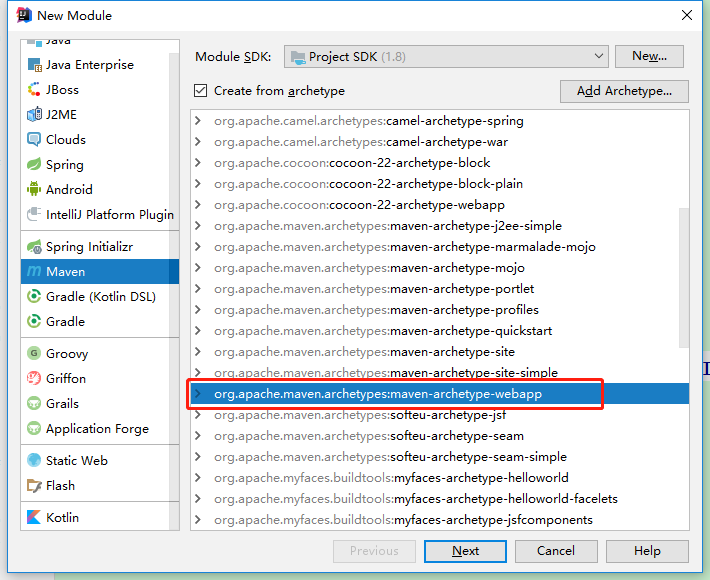Viewport: 710px width, 580px height.
Task: Expand the camel-archetype-spring node
Action: pos(197,121)
